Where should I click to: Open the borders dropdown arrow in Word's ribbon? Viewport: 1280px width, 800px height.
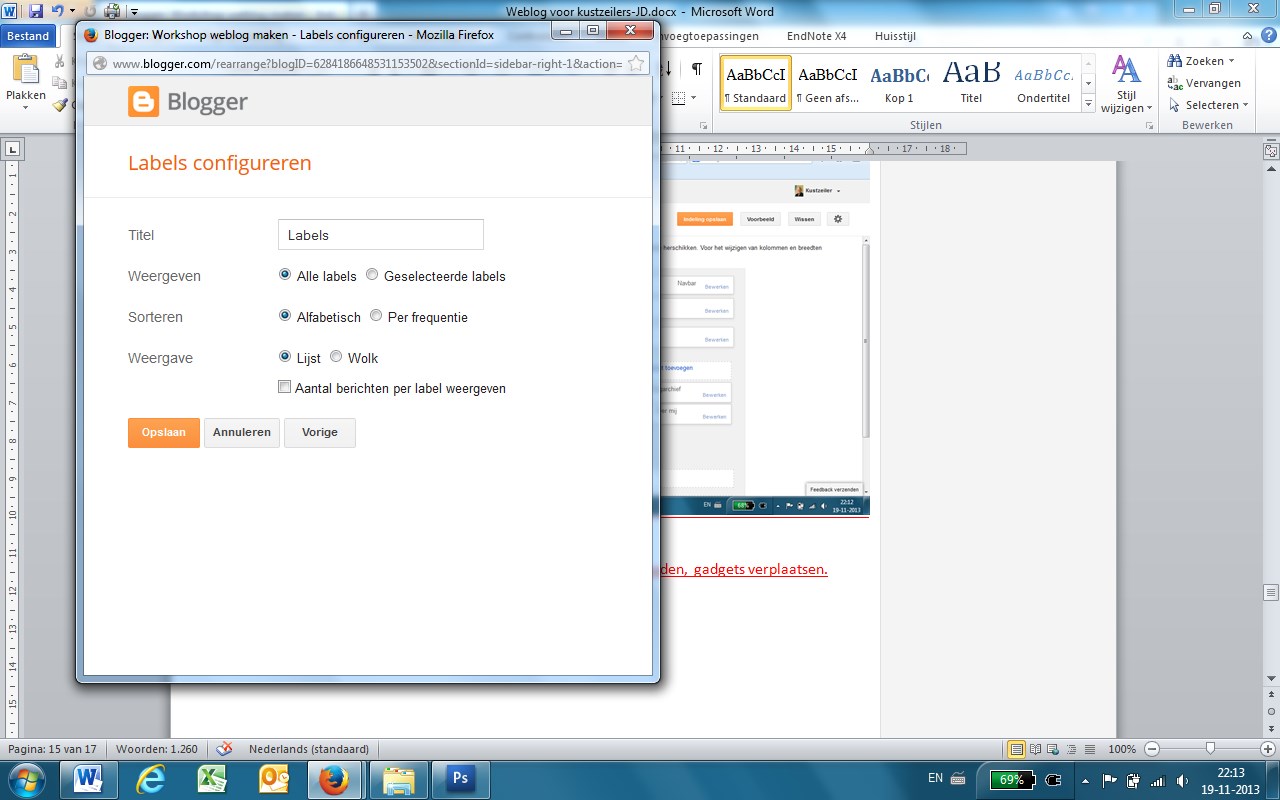pos(693,98)
